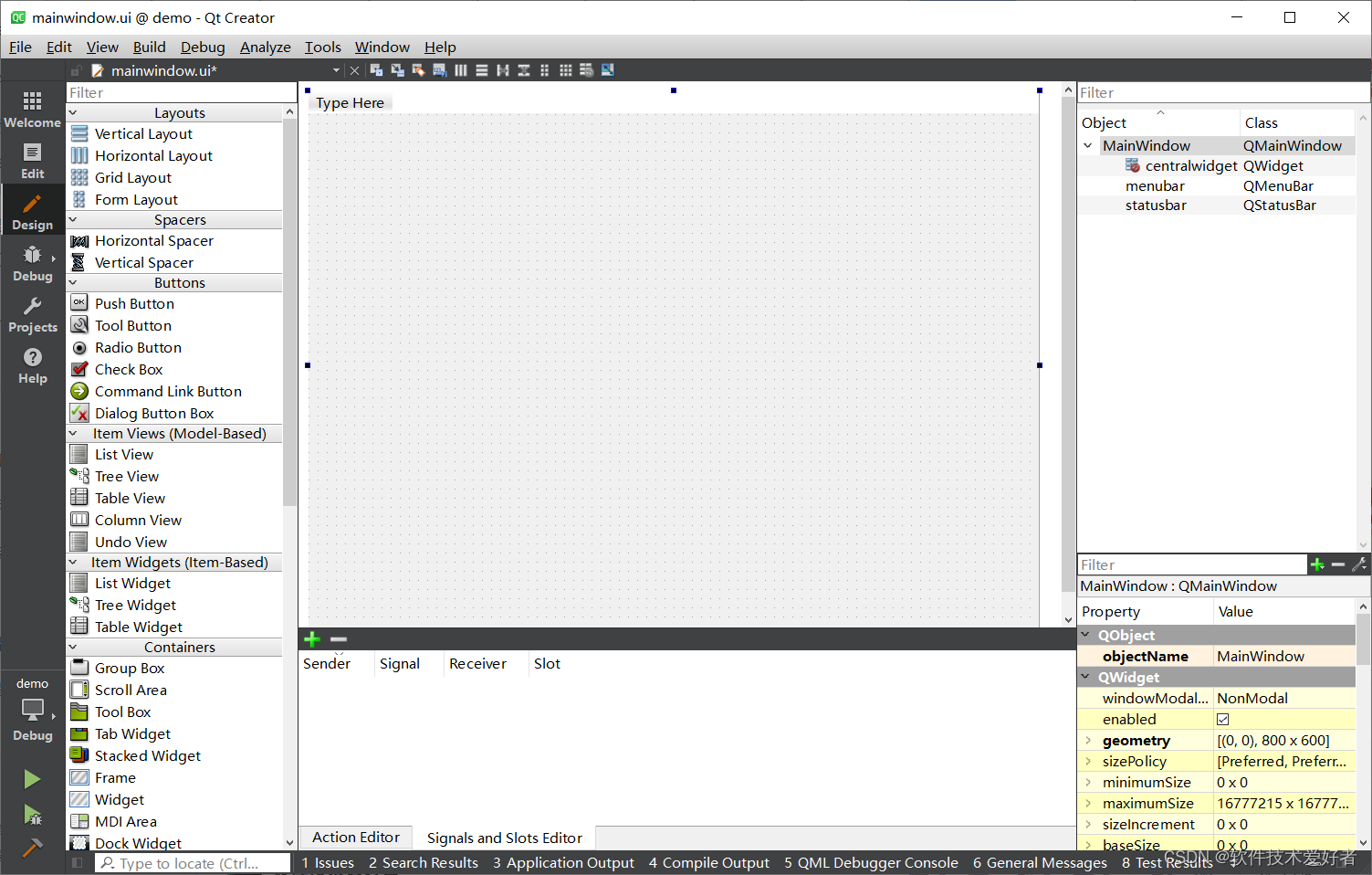Open the Issues output pane
Screen dimensions: 1372x875
[328, 863]
